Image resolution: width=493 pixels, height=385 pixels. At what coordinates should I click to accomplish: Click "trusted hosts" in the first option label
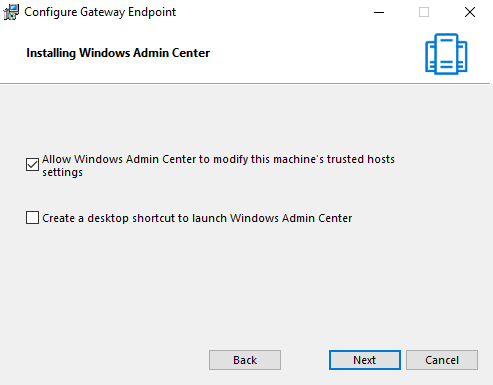tap(361, 159)
